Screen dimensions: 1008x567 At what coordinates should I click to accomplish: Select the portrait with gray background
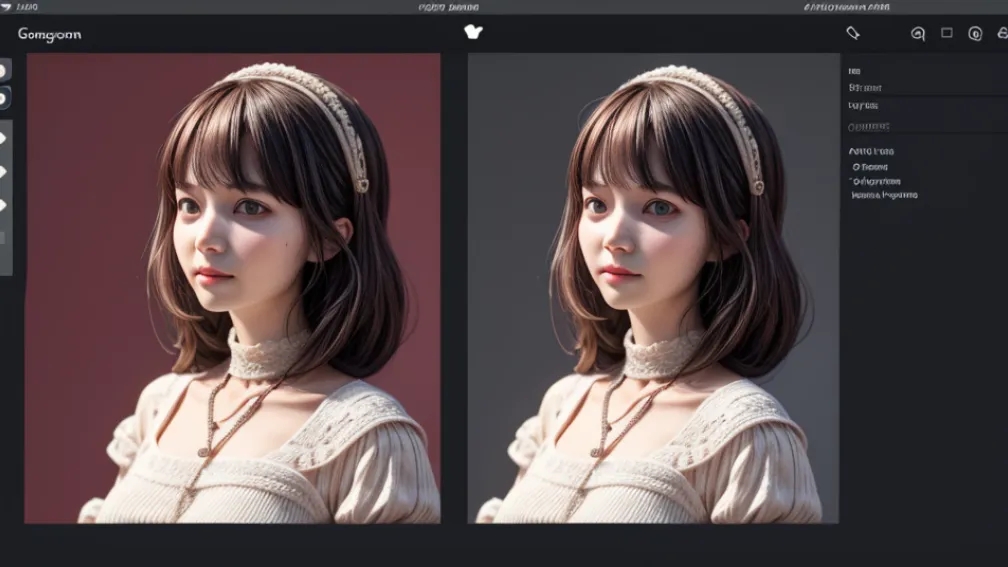pyautogui.click(x=653, y=288)
